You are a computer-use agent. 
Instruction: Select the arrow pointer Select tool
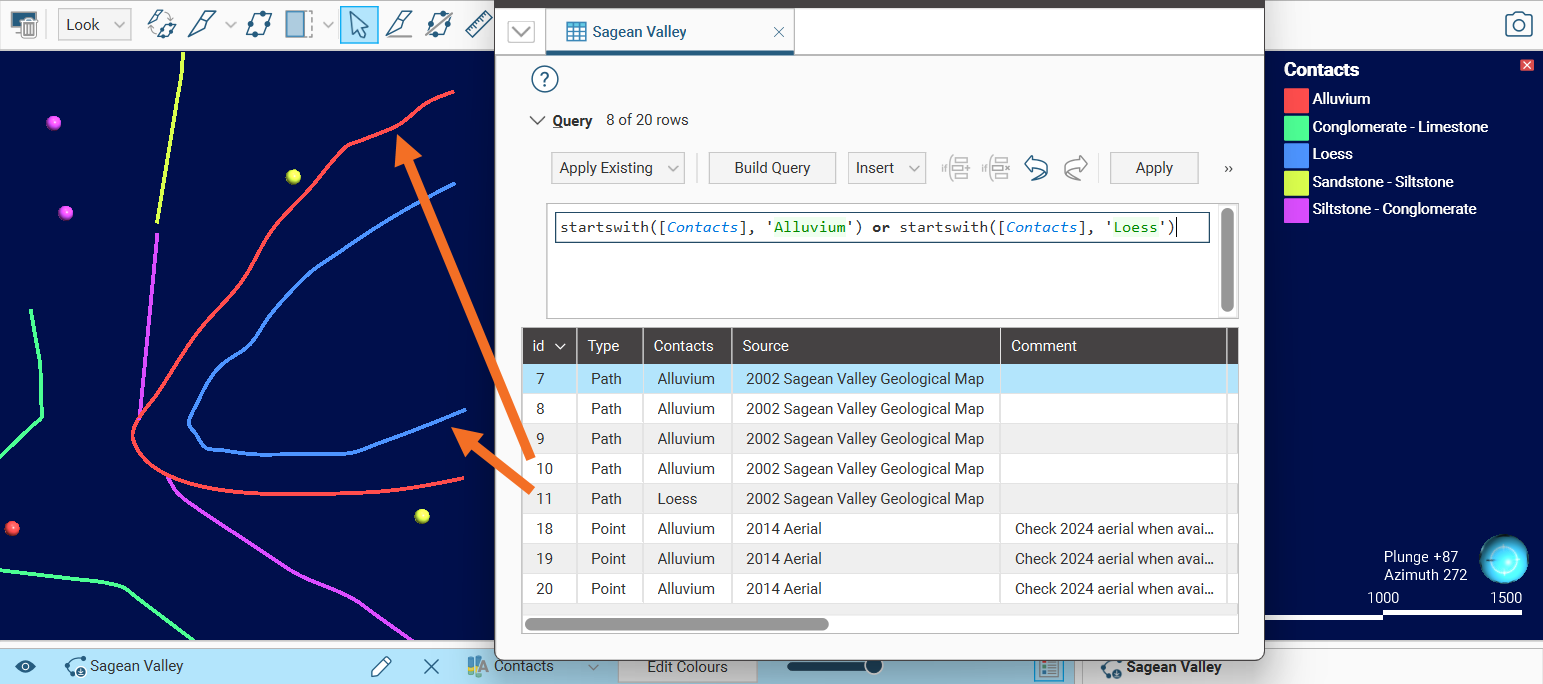359,25
